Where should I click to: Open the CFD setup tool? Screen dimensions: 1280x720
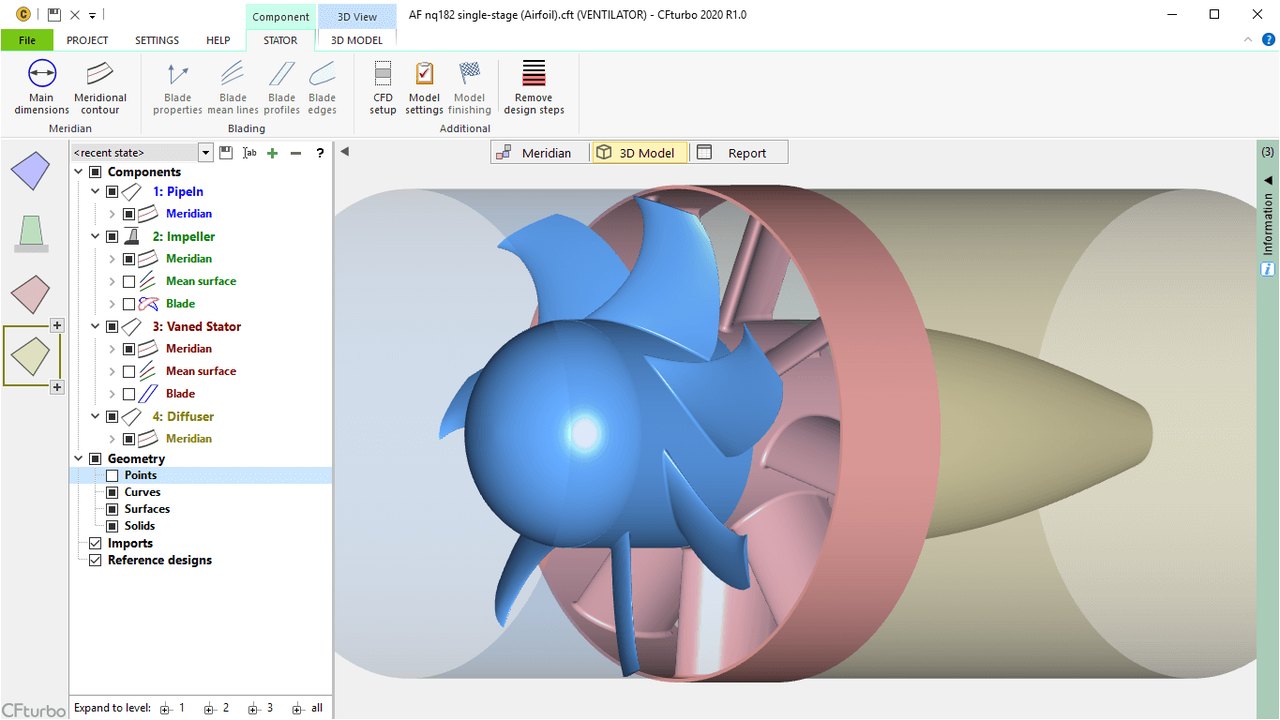coord(383,87)
